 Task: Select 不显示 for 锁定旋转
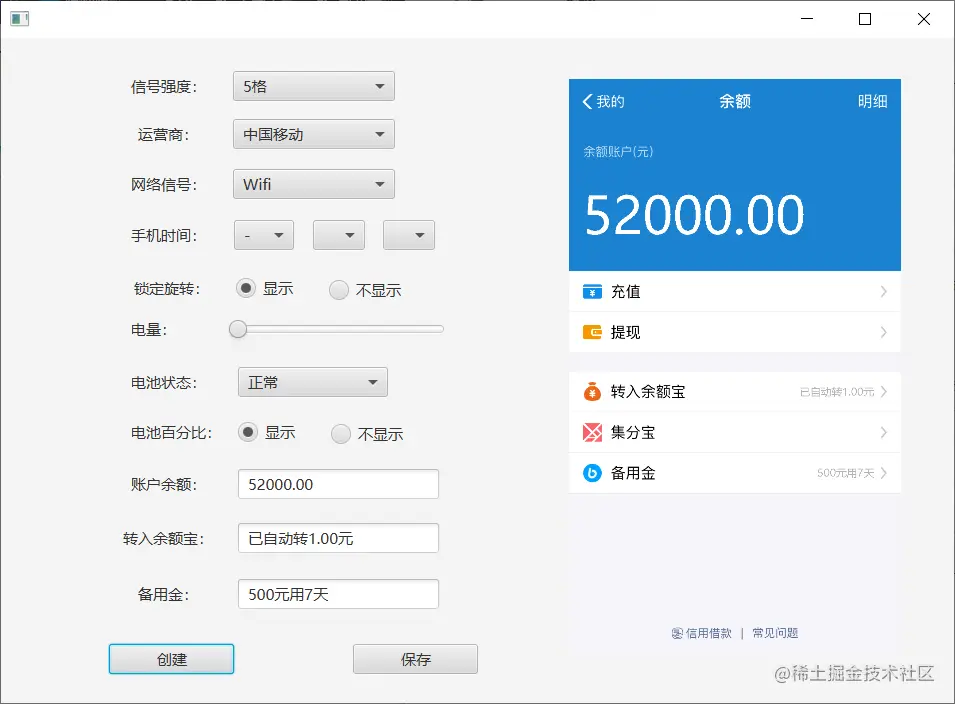339,290
